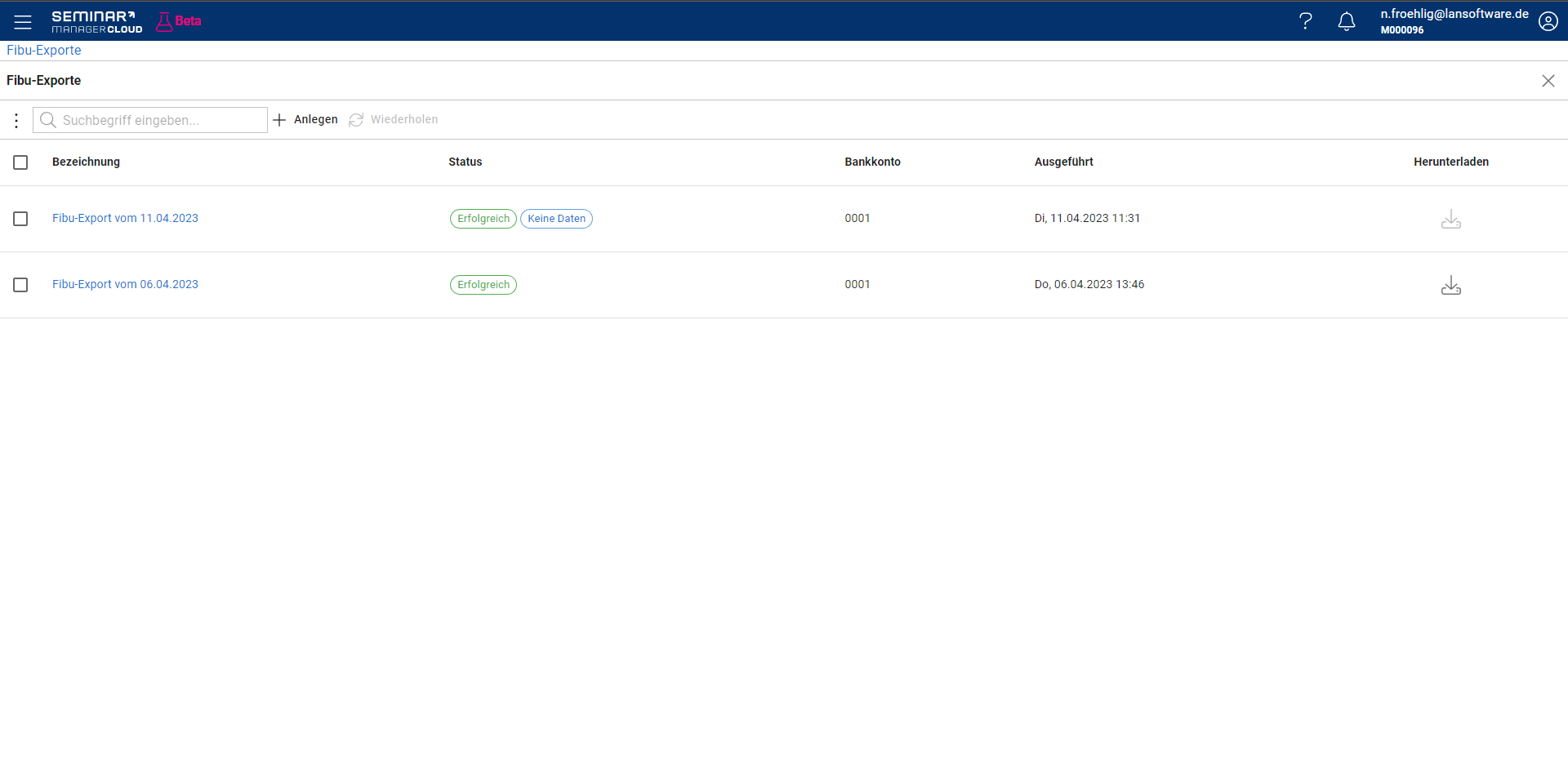Click the date Do, 06.04.2023 13:46
This screenshot has height=760, width=1568.
[x=1089, y=284]
